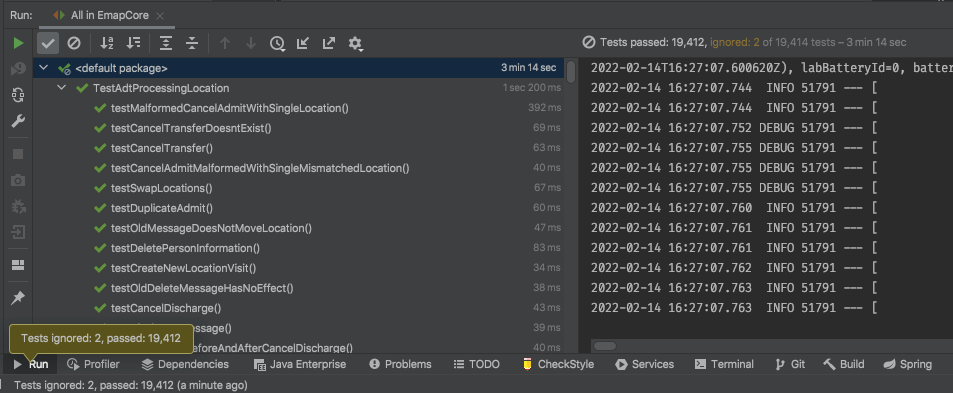Open the Restore Layout icon
953x393 pixels.
18,265
